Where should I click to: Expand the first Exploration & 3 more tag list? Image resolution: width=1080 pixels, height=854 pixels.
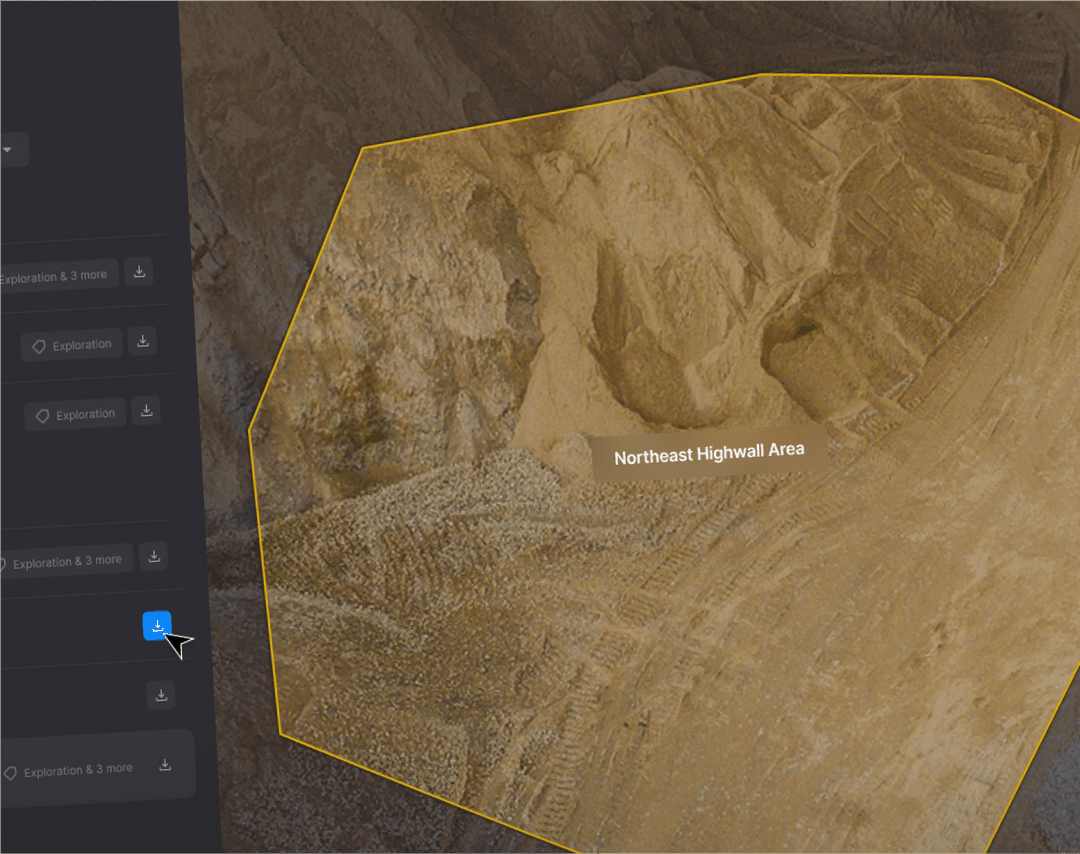[55, 275]
